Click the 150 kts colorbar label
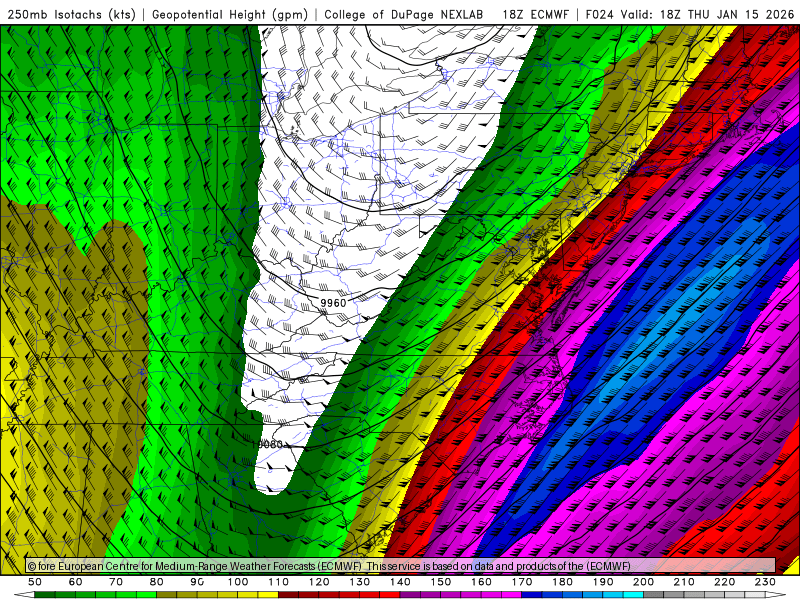The image size is (800, 600). (x=441, y=582)
